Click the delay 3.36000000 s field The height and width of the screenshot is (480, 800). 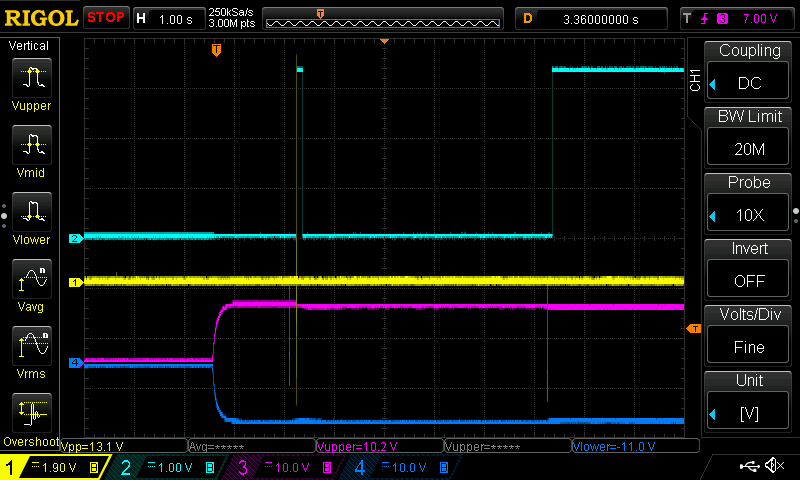click(591, 19)
